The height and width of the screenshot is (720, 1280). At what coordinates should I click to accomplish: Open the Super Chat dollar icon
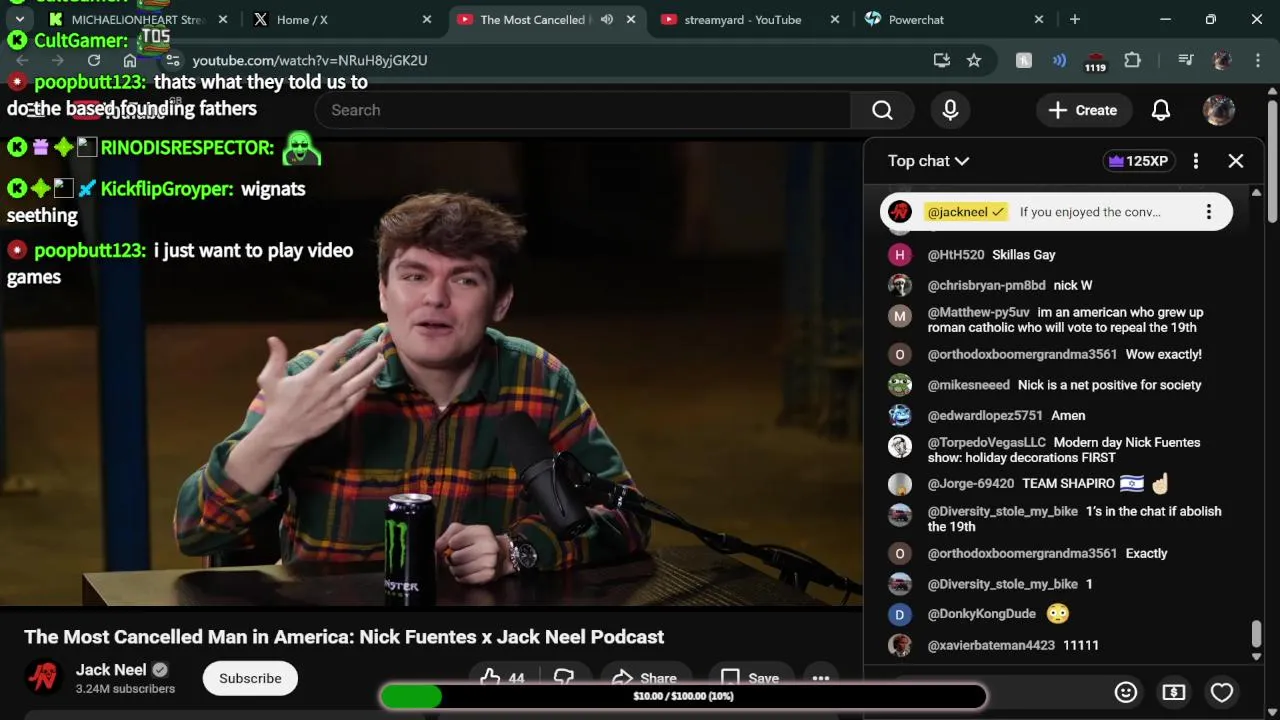pyautogui.click(x=1174, y=692)
